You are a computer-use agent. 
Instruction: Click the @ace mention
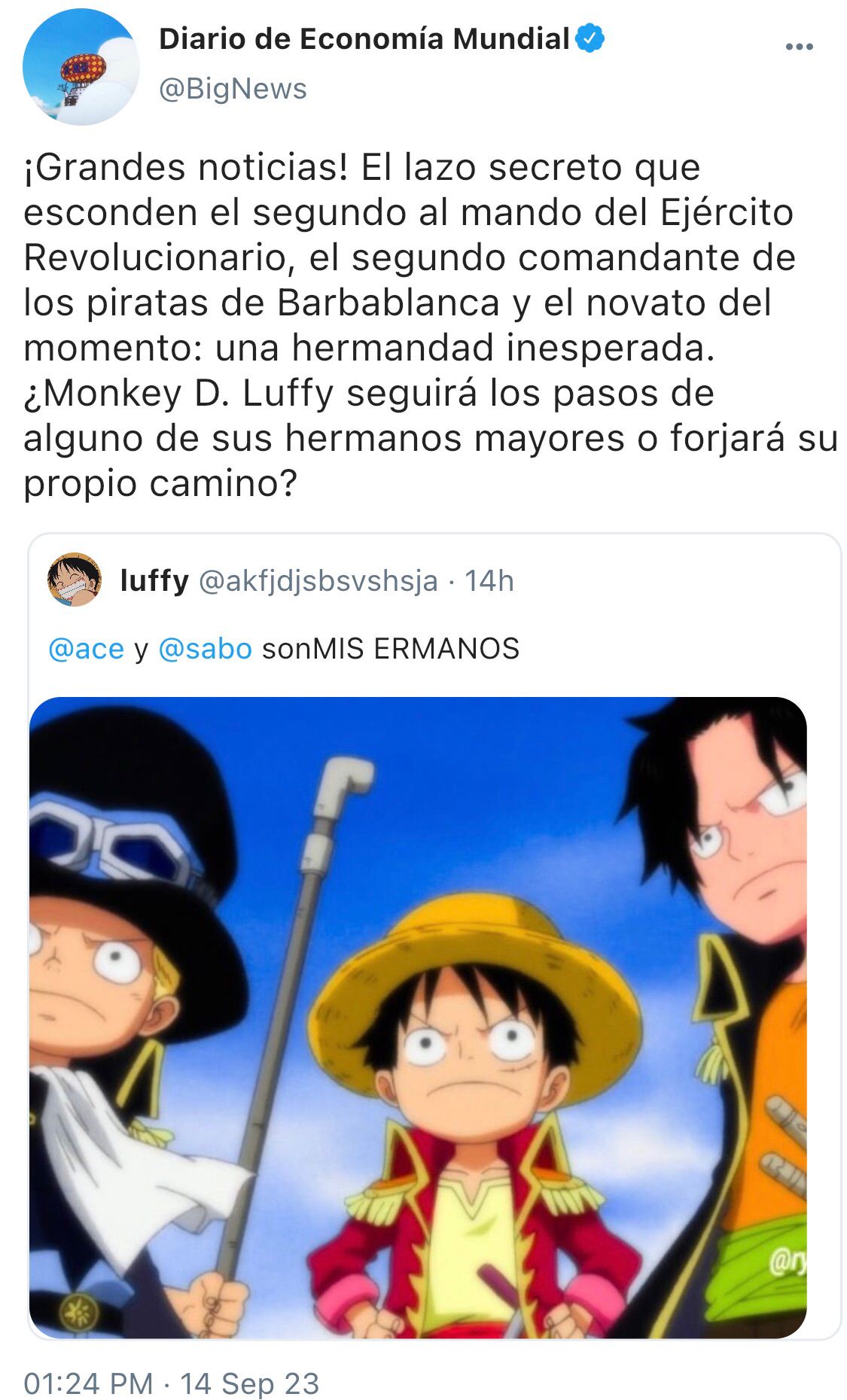pyautogui.click(x=86, y=648)
